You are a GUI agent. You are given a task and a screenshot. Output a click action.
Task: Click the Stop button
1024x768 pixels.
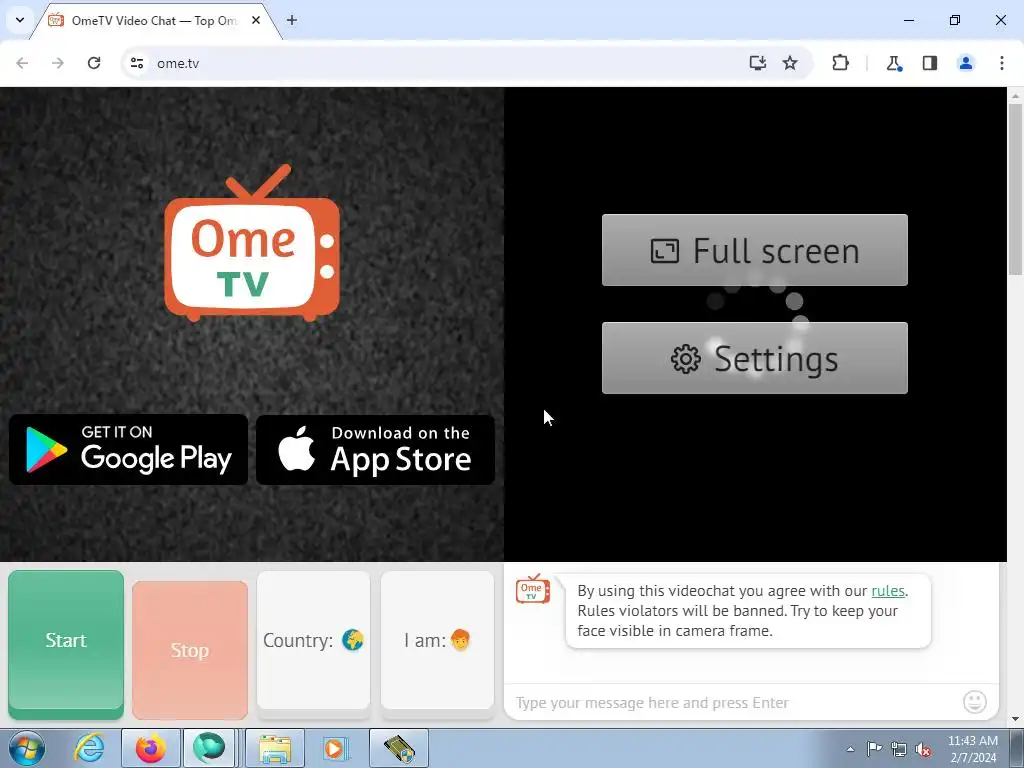(189, 650)
